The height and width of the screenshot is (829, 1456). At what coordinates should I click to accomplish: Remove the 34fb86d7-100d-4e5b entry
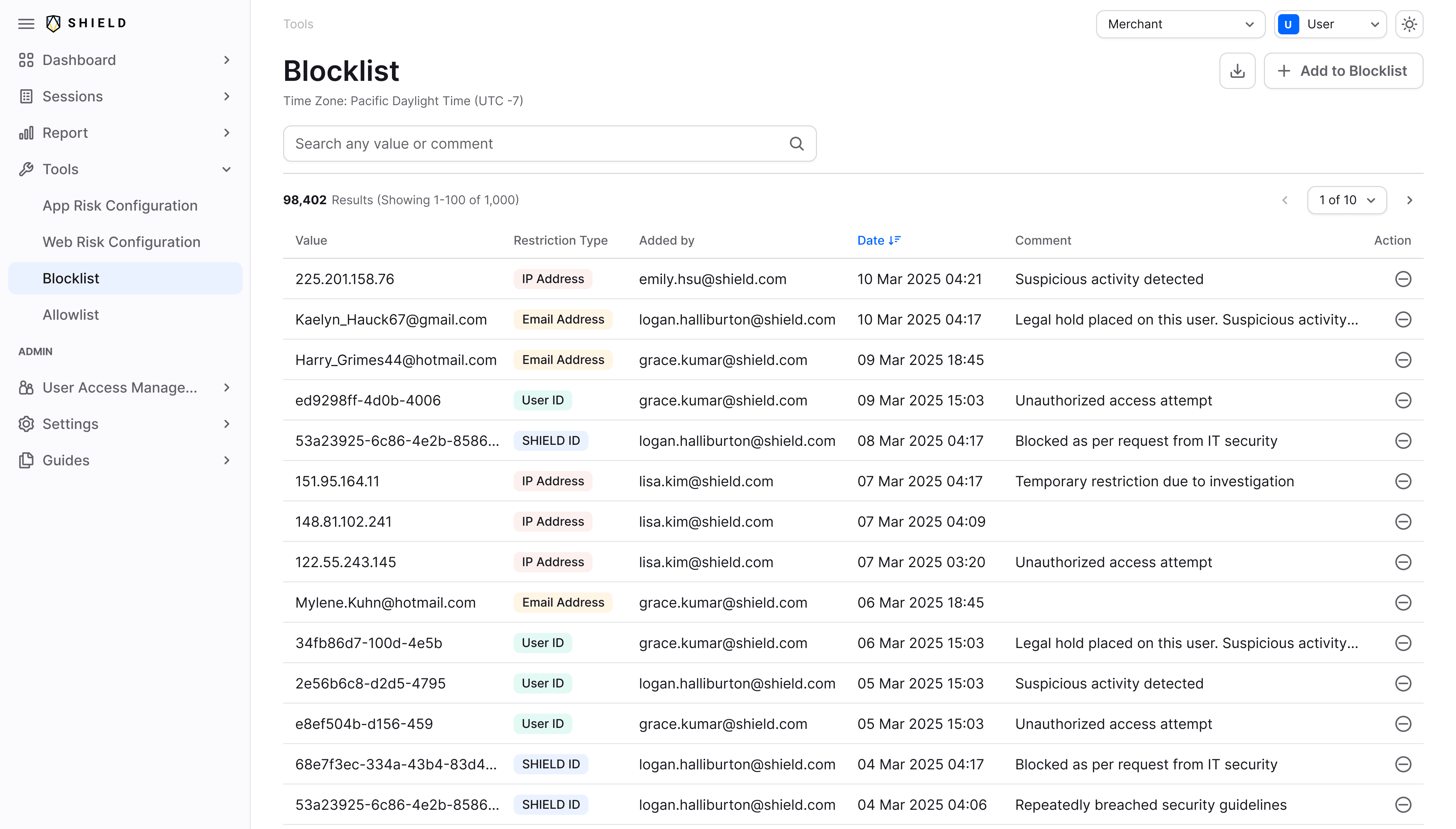tap(1403, 643)
